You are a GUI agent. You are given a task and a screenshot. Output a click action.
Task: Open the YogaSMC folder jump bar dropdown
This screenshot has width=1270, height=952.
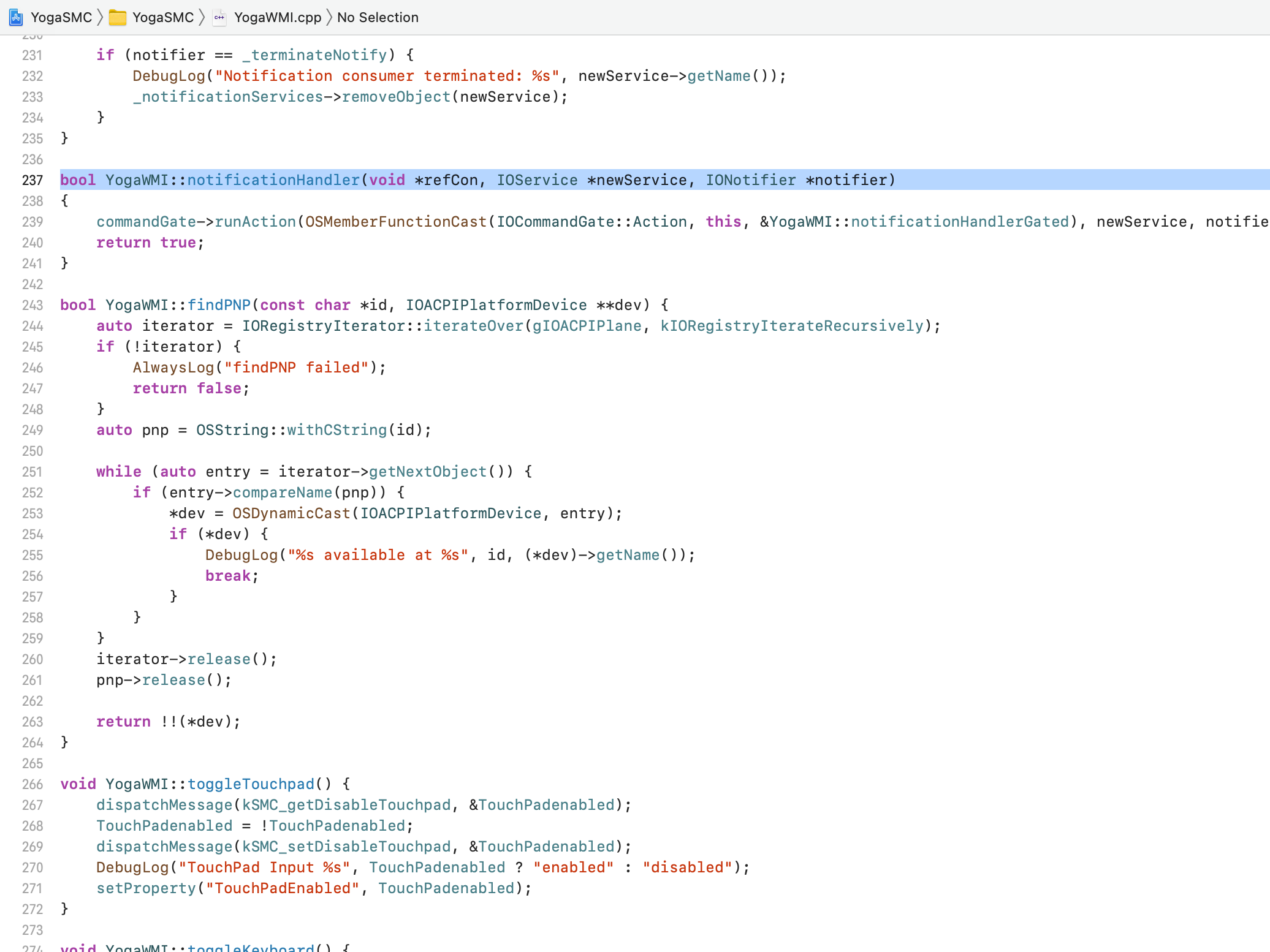pyautogui.click(x=164, y=17)
